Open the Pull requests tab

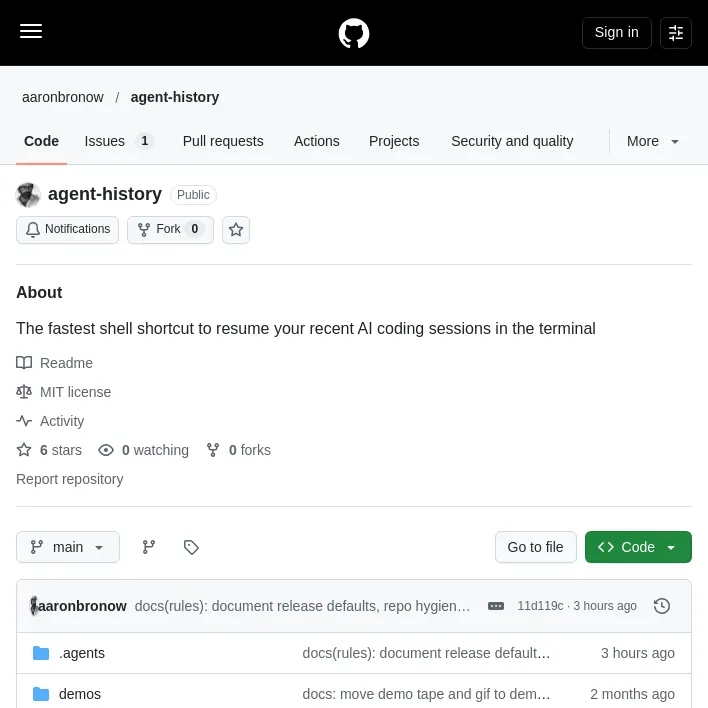click(x=223, y=141)
